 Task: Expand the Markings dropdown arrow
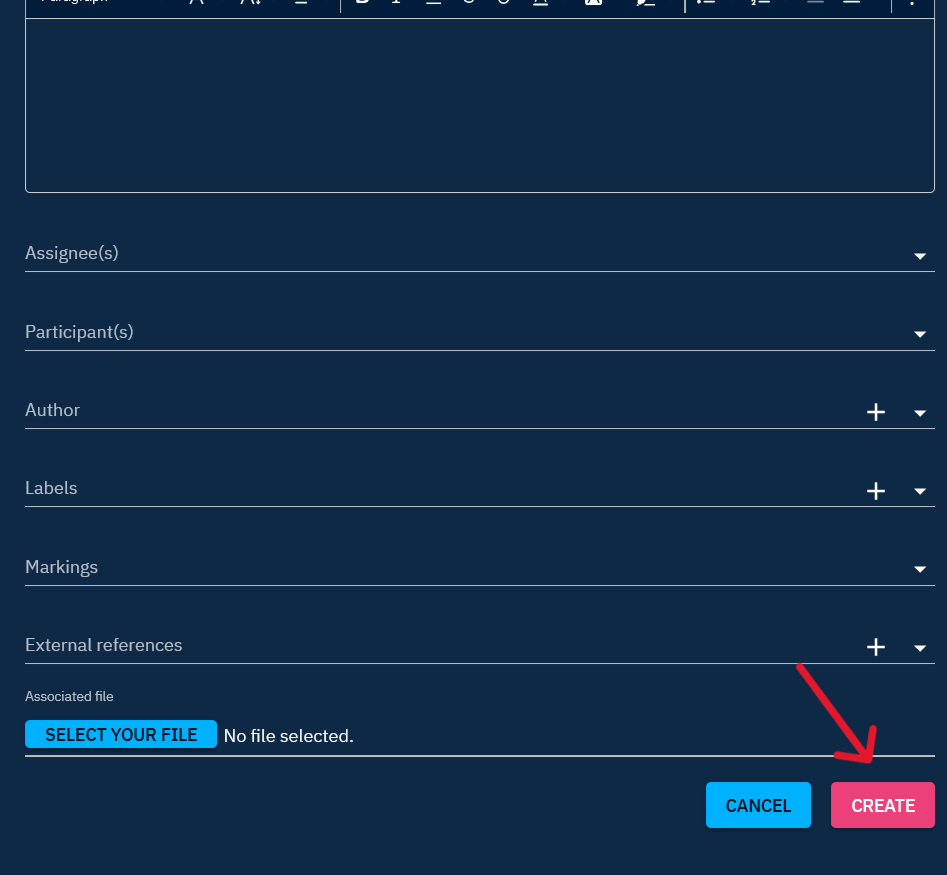click(920, 569)
